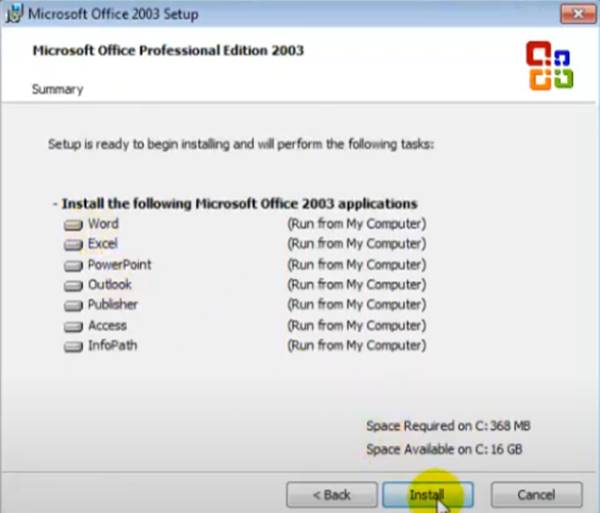Click the Install button

click(x=428, y=495)
